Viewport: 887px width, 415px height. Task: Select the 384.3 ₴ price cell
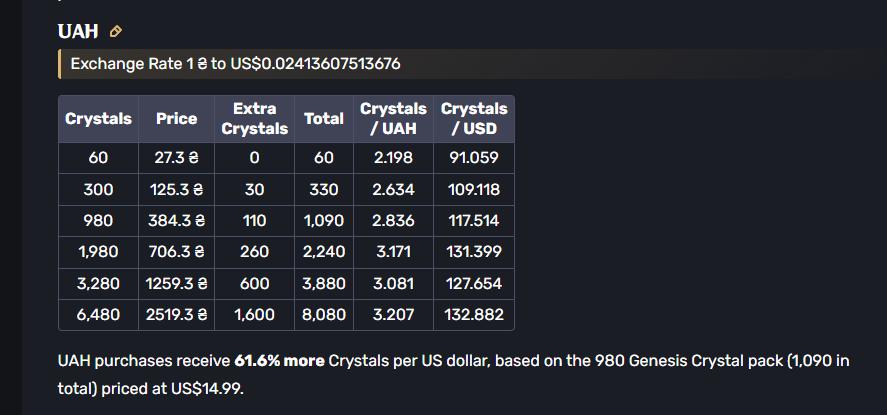coord(177,220)
